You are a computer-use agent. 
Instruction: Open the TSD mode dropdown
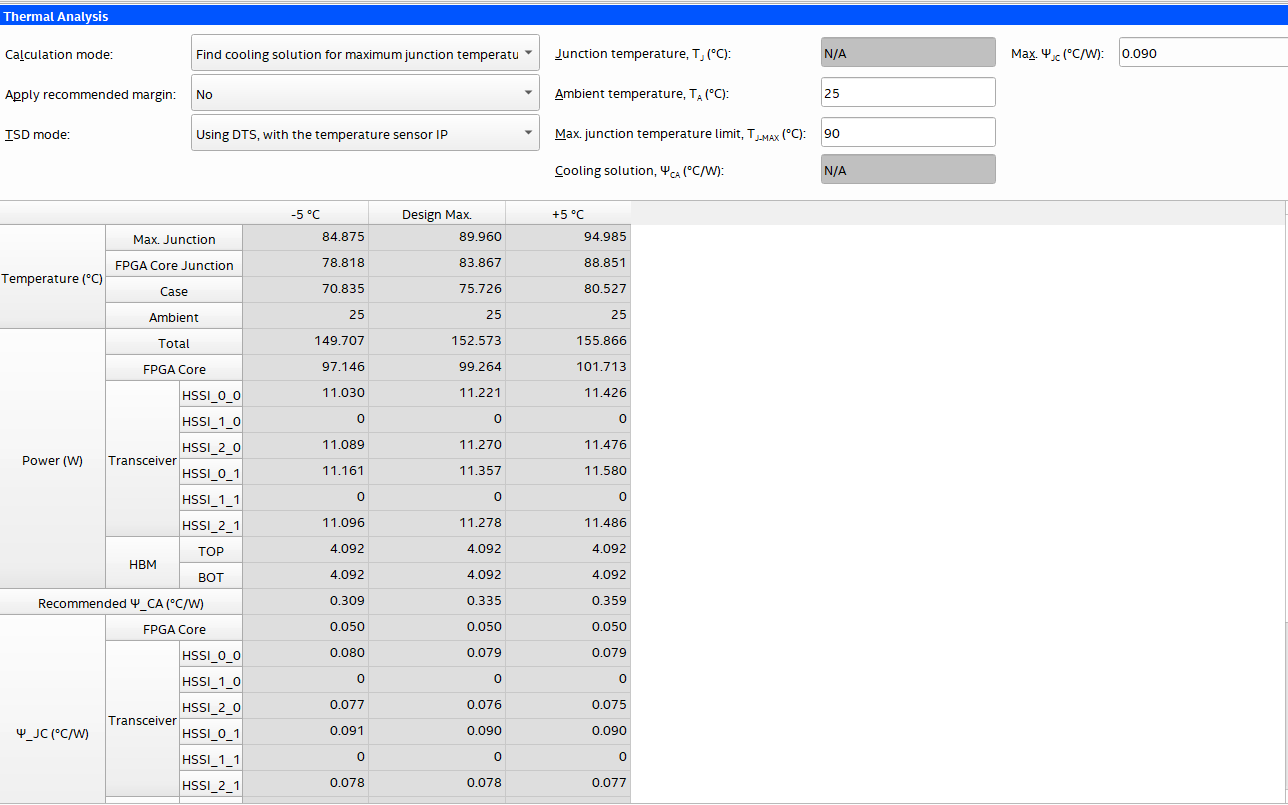[x=365, y=134]
